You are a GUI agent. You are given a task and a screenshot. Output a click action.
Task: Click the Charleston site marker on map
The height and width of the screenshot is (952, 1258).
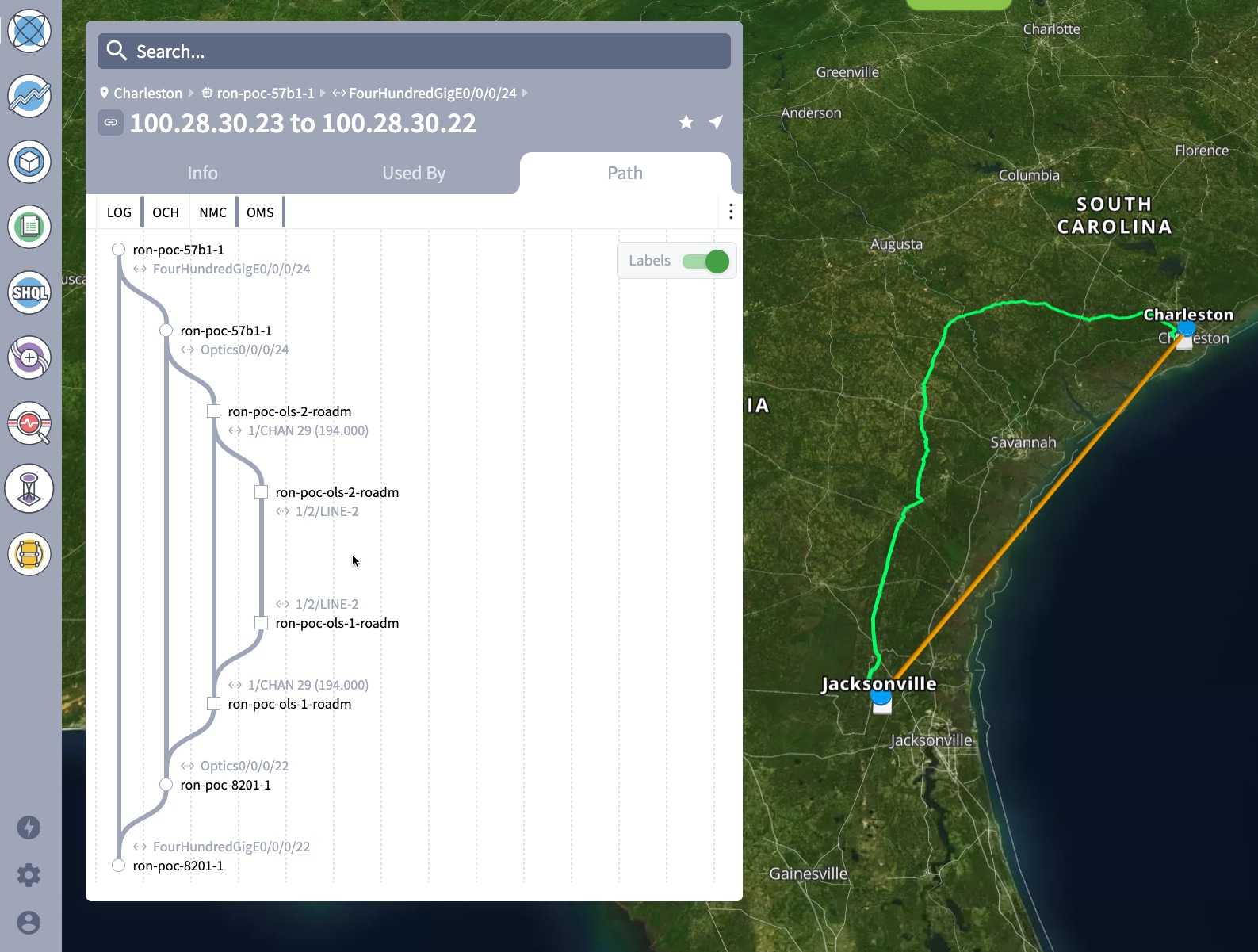1186,327
